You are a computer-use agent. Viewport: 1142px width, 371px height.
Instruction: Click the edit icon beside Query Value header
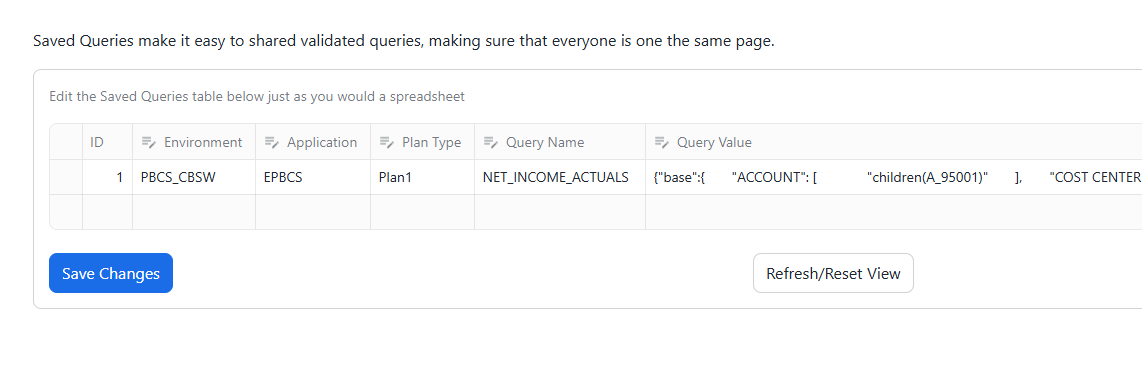click(x=661, y=142)
